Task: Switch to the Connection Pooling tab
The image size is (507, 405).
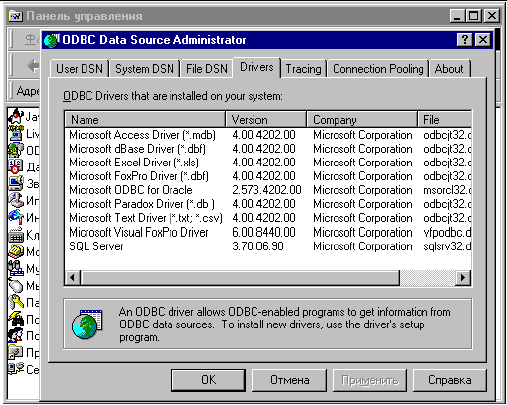Action: [x=378, y=69]
